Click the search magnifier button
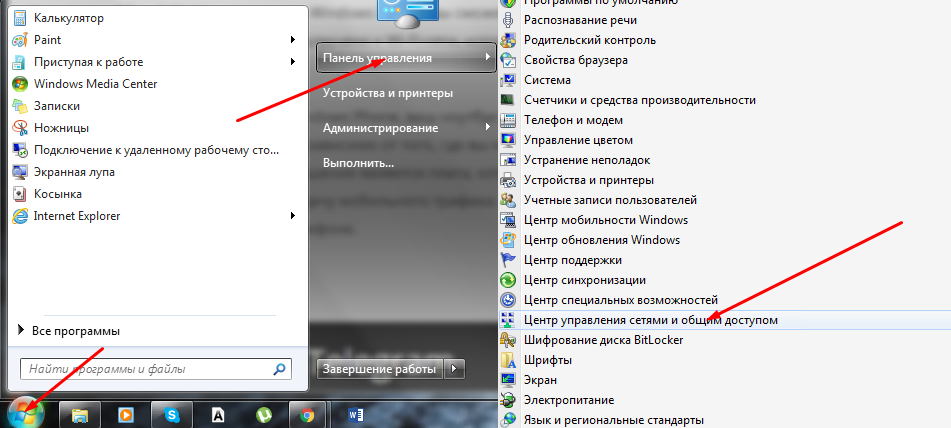The width and height of the screenshot is (951, 428). (280, 368)
